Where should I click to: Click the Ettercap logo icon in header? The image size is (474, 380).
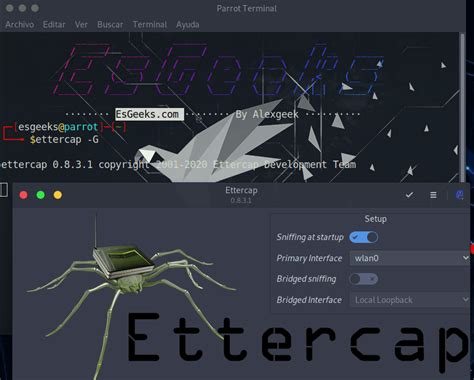coord(459,195)
